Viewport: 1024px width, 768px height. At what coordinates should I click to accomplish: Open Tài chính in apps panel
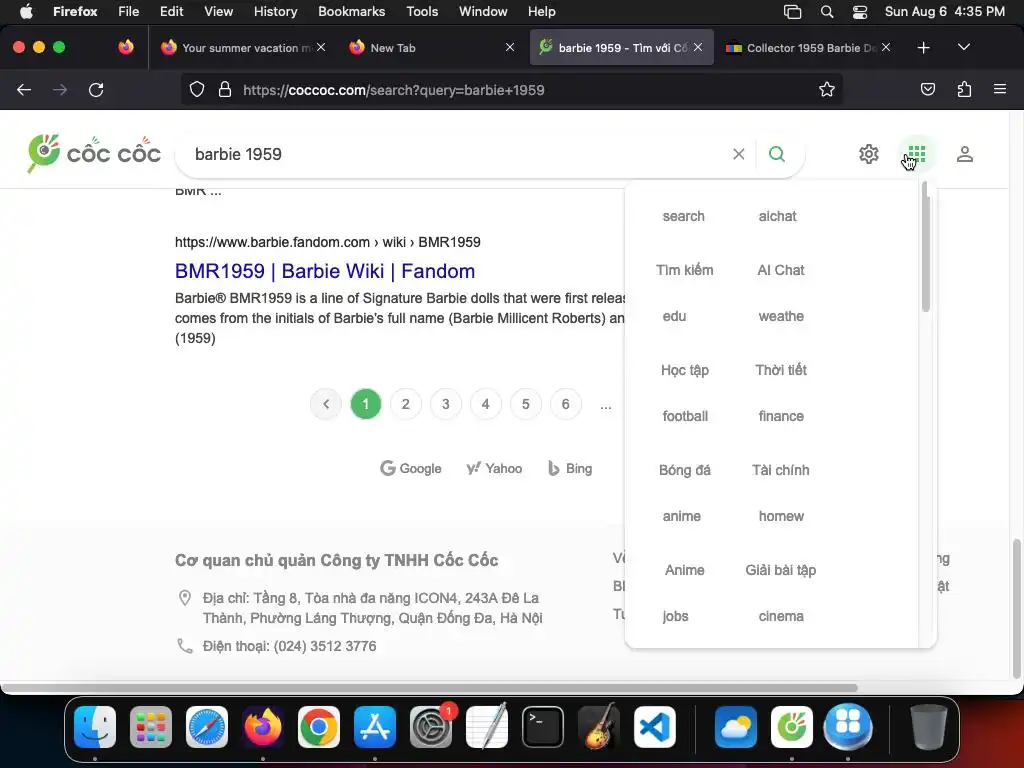click(x=780, y=470)
